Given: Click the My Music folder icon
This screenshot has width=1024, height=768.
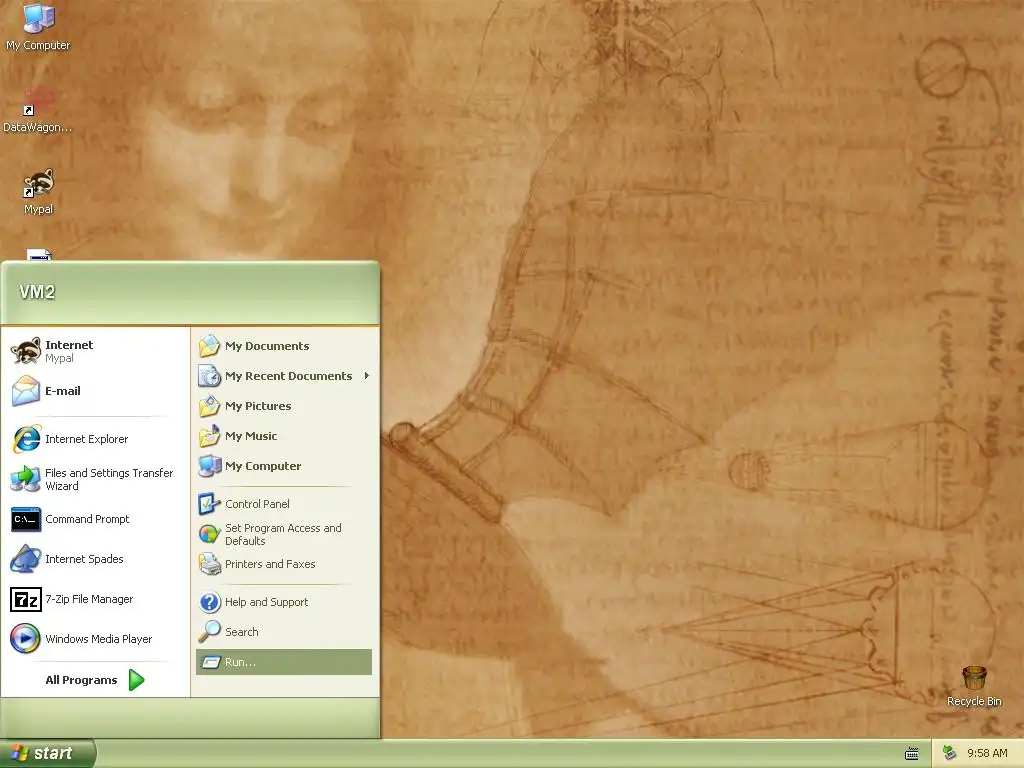Looking at the screenshot, I should click(x=210, y=436).
